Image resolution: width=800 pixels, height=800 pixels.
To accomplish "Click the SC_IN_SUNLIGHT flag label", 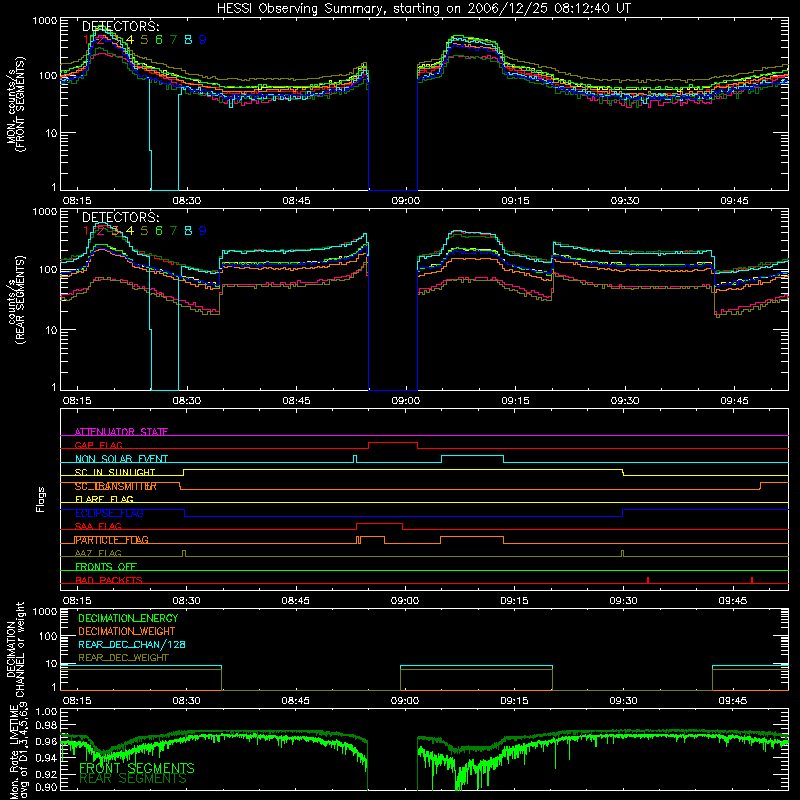I will coord(115,472).
